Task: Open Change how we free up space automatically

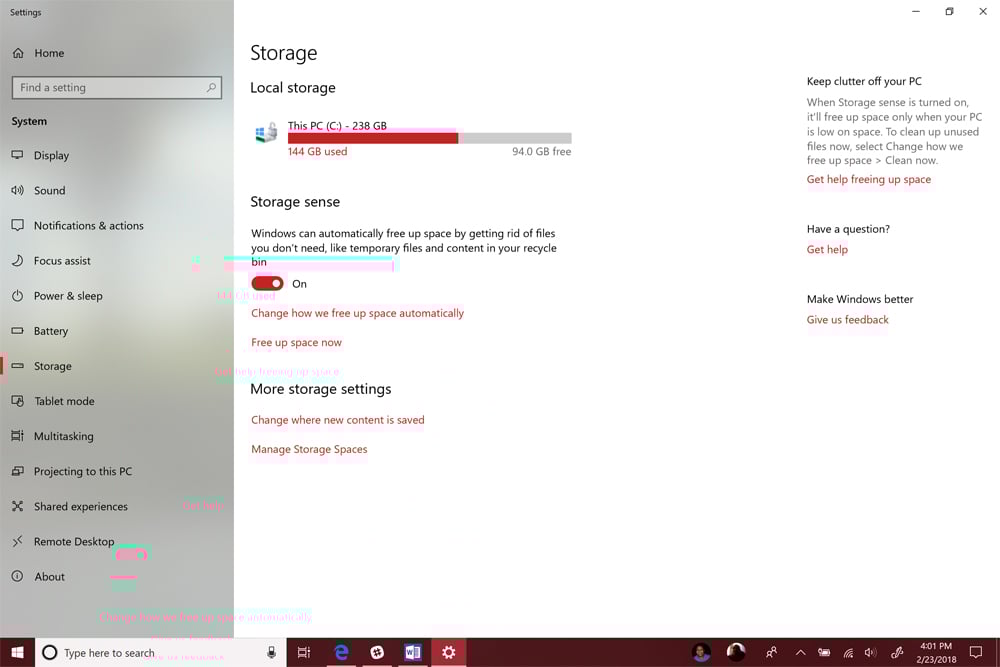Action: coord(358,313)
